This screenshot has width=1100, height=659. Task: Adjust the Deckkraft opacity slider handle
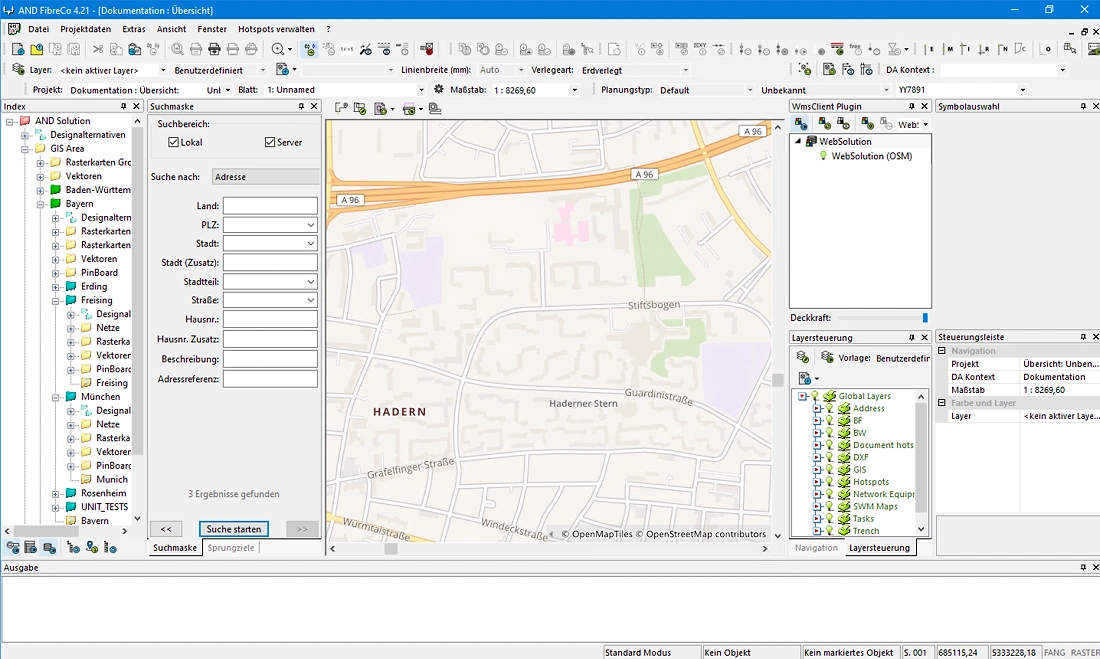(925, 318)
